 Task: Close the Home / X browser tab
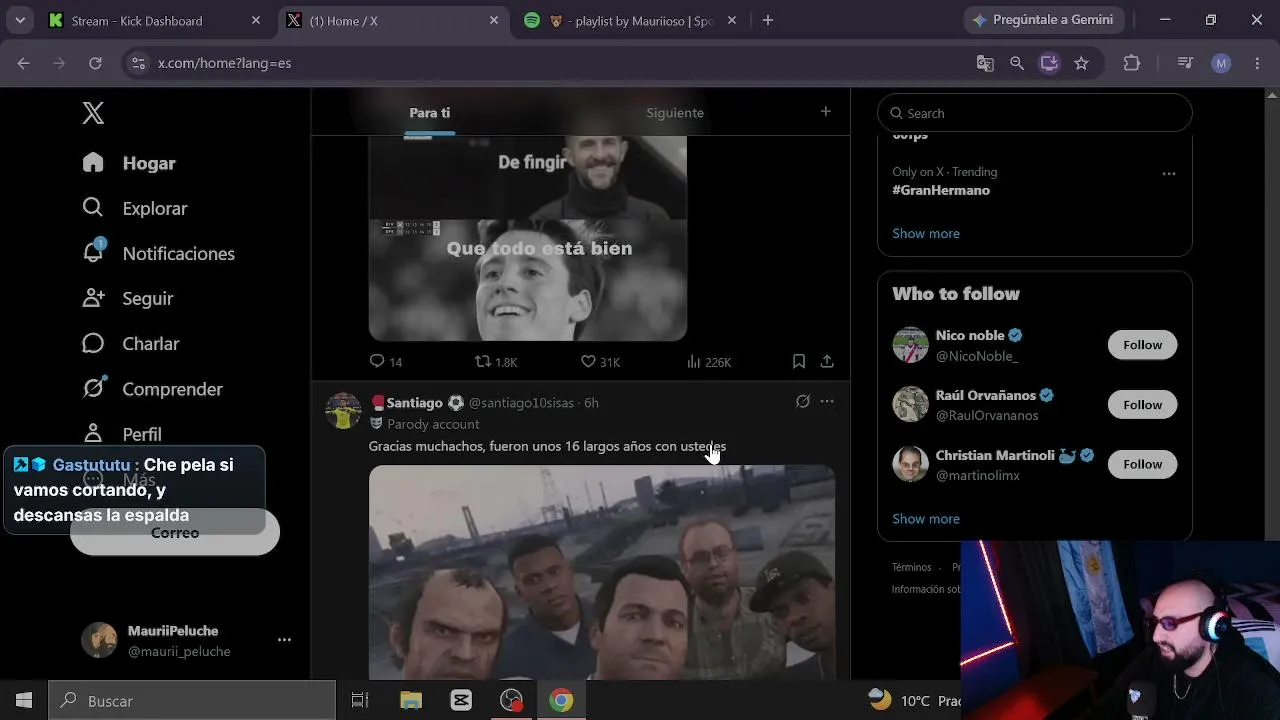(x=494, y=20)
